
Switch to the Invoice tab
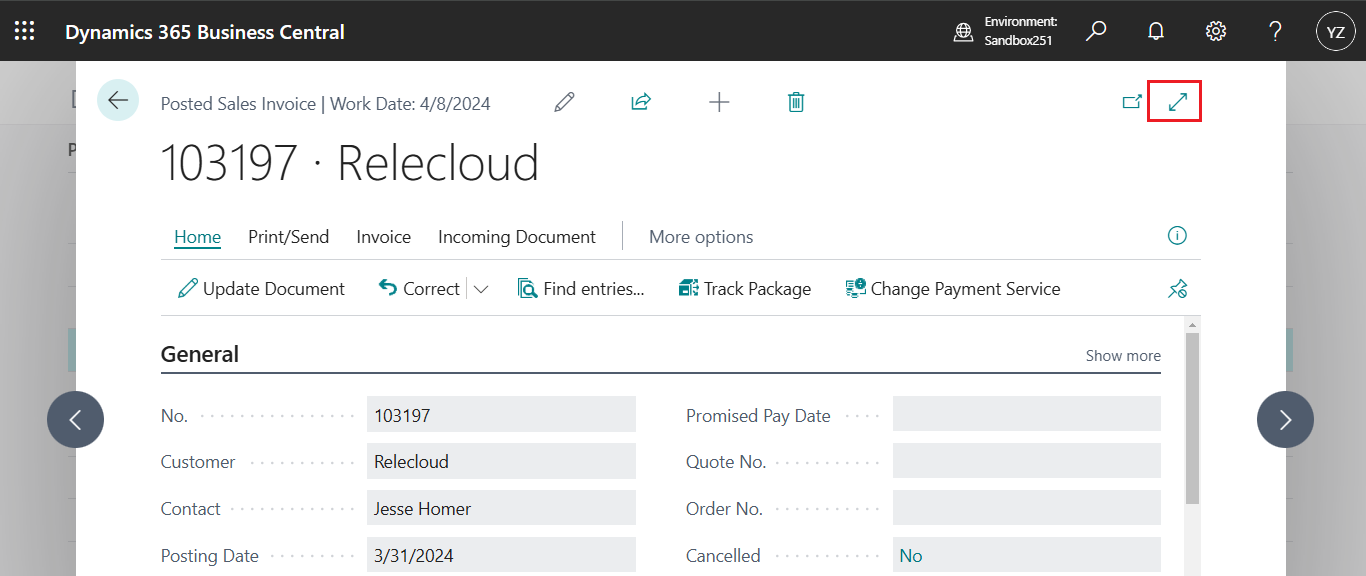pyautogui.click(x=383, y=236)
